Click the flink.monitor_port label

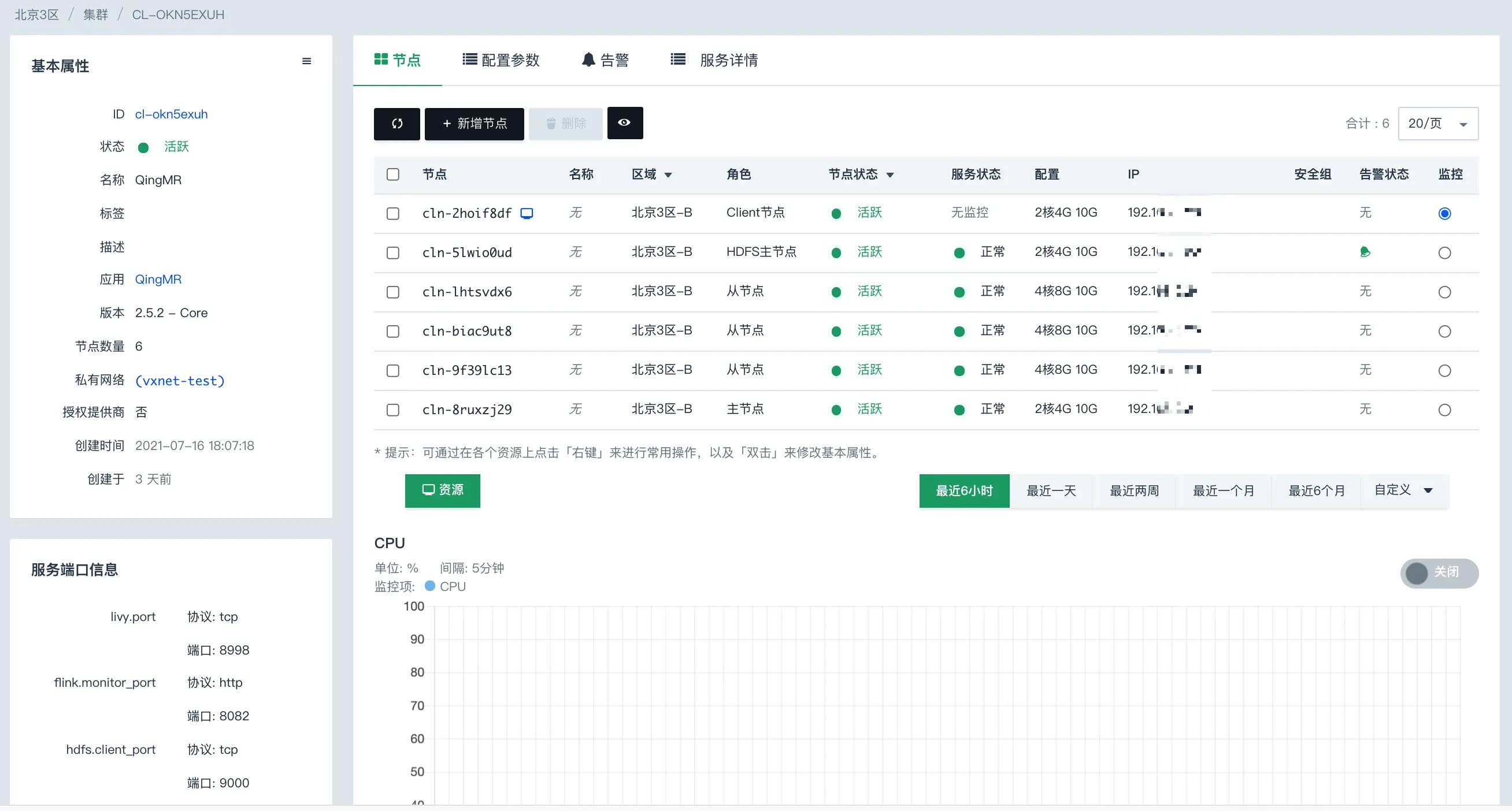click(105, 683)
